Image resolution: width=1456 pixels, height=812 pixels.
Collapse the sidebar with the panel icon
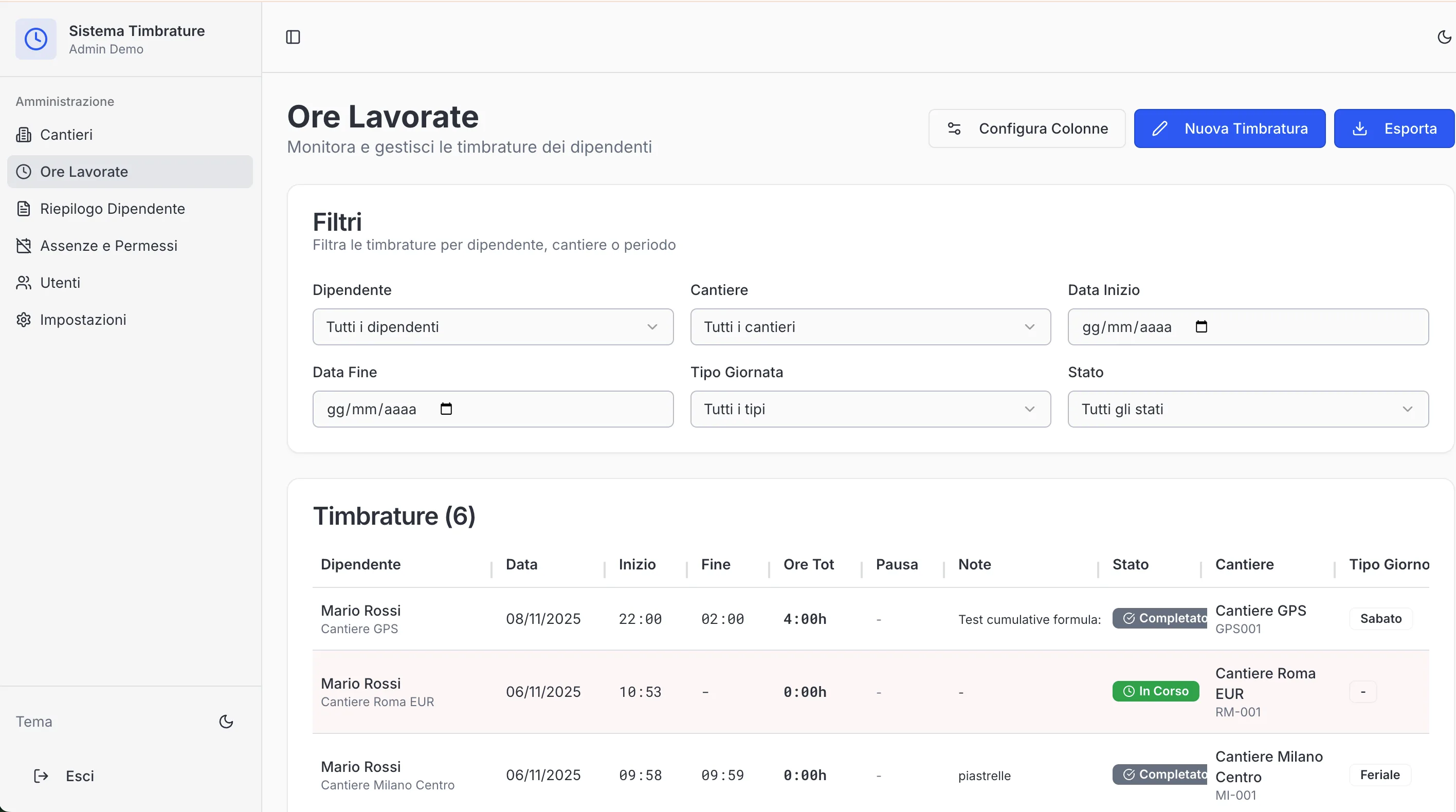click(x=293, y=38)
